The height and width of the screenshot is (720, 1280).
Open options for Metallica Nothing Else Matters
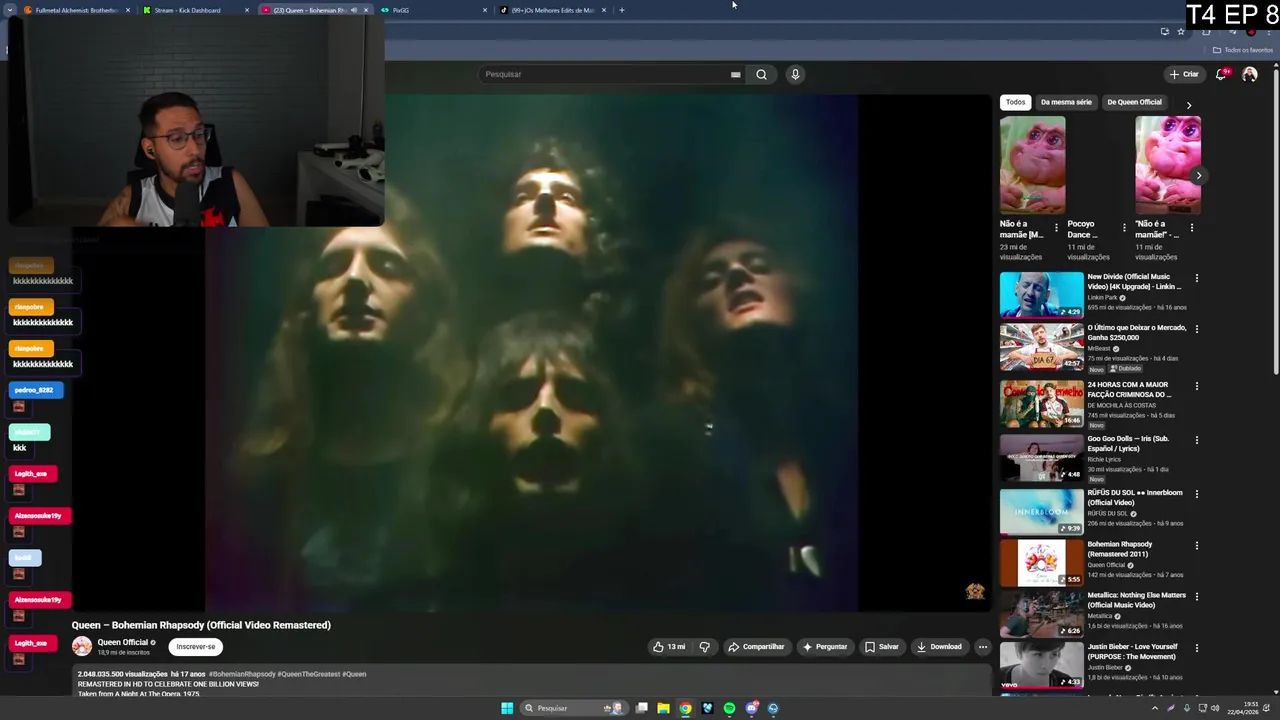click(x=1196, y=597)
